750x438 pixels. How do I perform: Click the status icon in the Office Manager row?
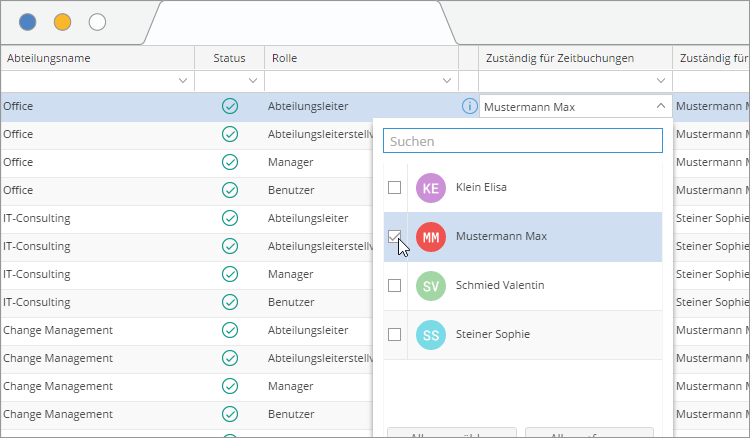(229, 162)
